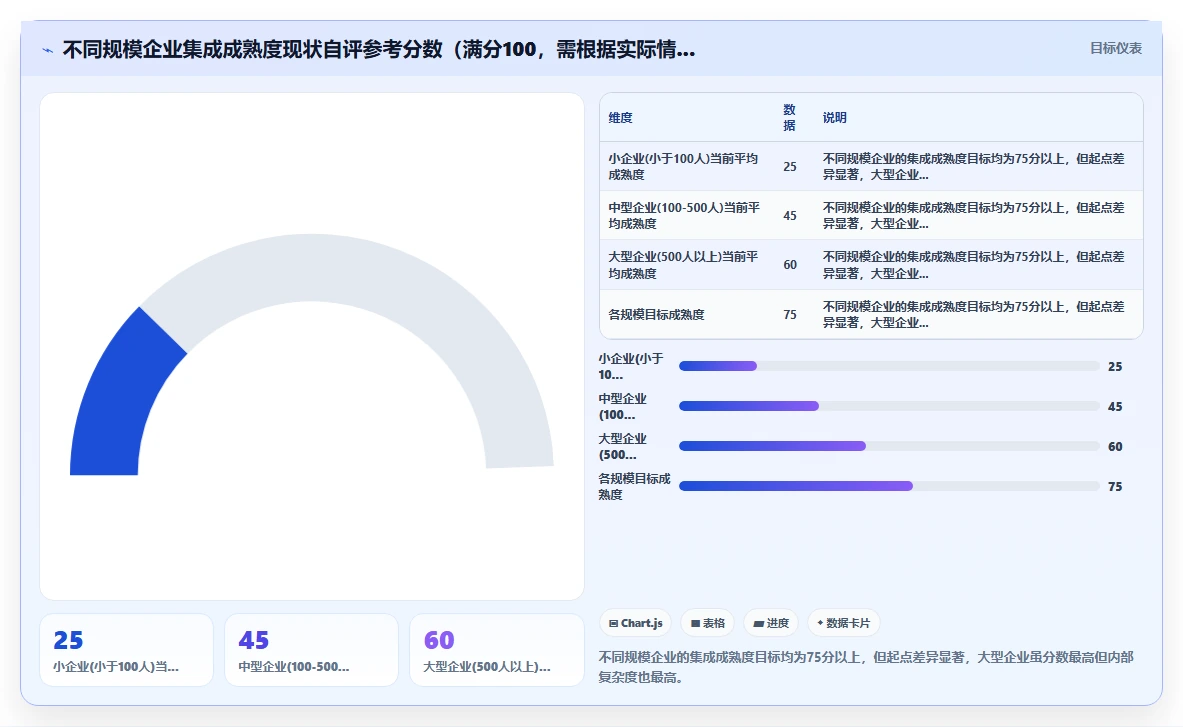Open the stat card showing 25 小企业

pyautogui.click(x=126, y=650)
